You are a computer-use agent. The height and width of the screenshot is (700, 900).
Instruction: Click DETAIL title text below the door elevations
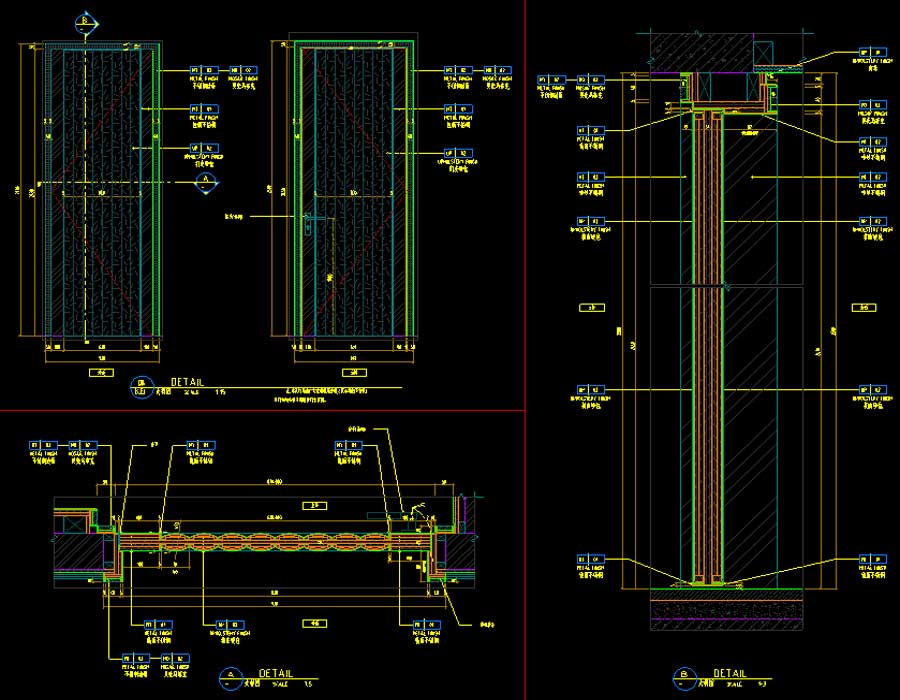pyautogui.click(x=187, y=381)
